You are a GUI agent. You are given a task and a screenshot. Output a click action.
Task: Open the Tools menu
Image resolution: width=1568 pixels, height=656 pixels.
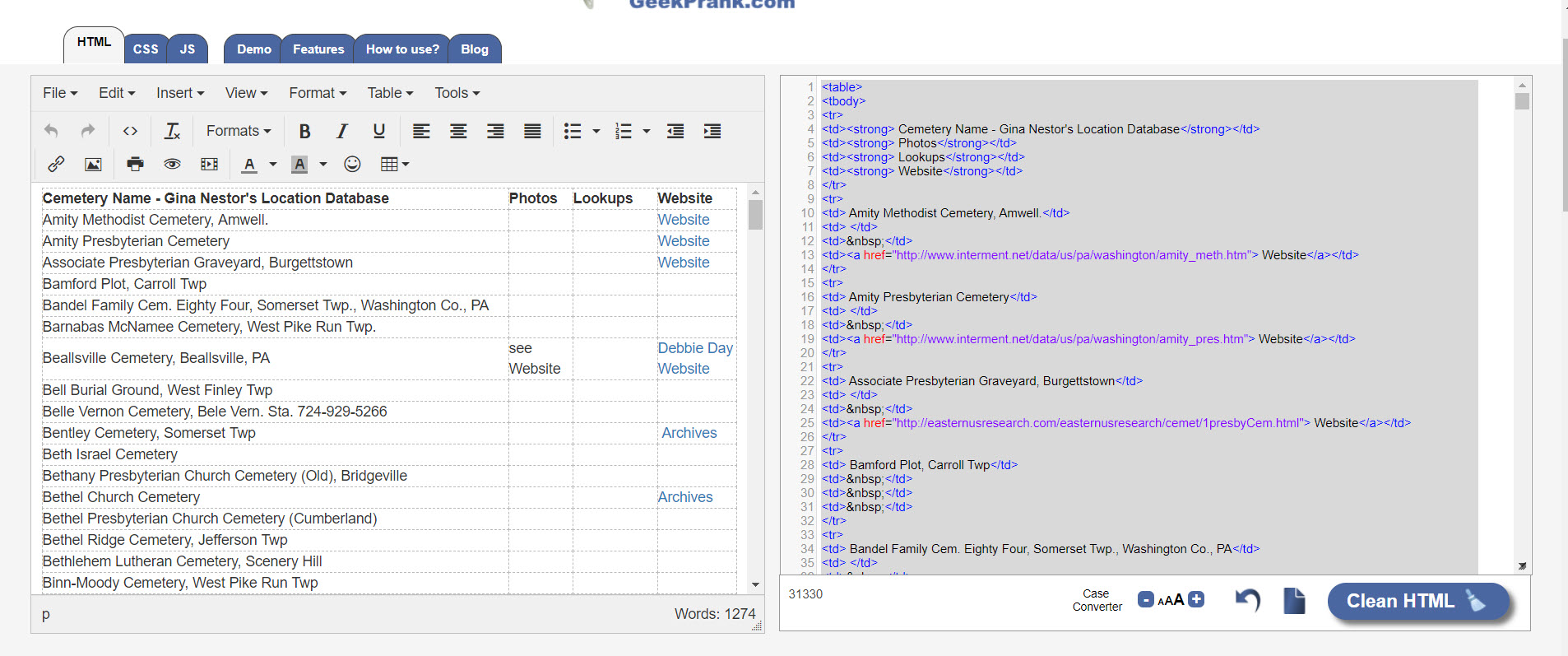[x=457, y=93]
